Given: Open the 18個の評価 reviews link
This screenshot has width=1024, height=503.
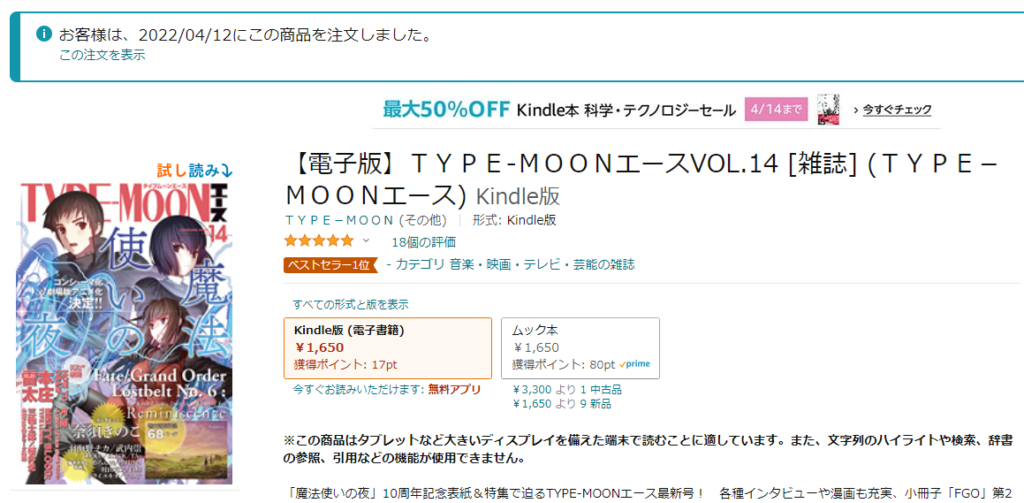Looking at the screenshot, I should pyautogui.click(x=424, y=242).
